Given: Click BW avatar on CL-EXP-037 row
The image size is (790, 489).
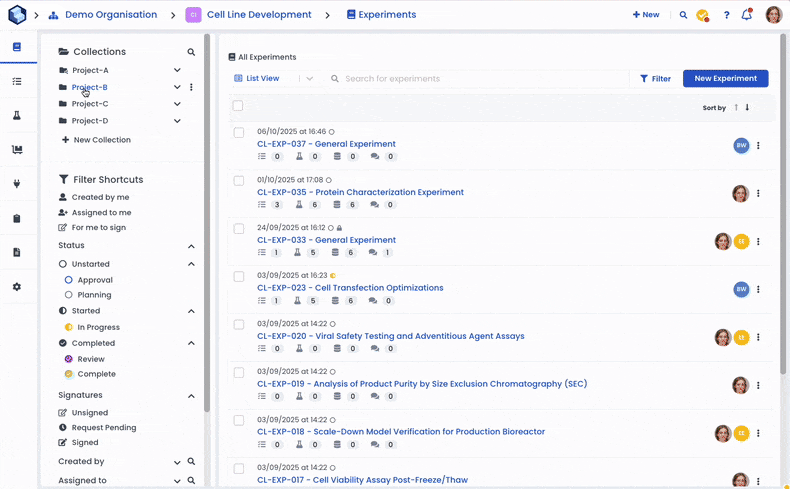Looking at the screenshot, I should click(741, 146).
